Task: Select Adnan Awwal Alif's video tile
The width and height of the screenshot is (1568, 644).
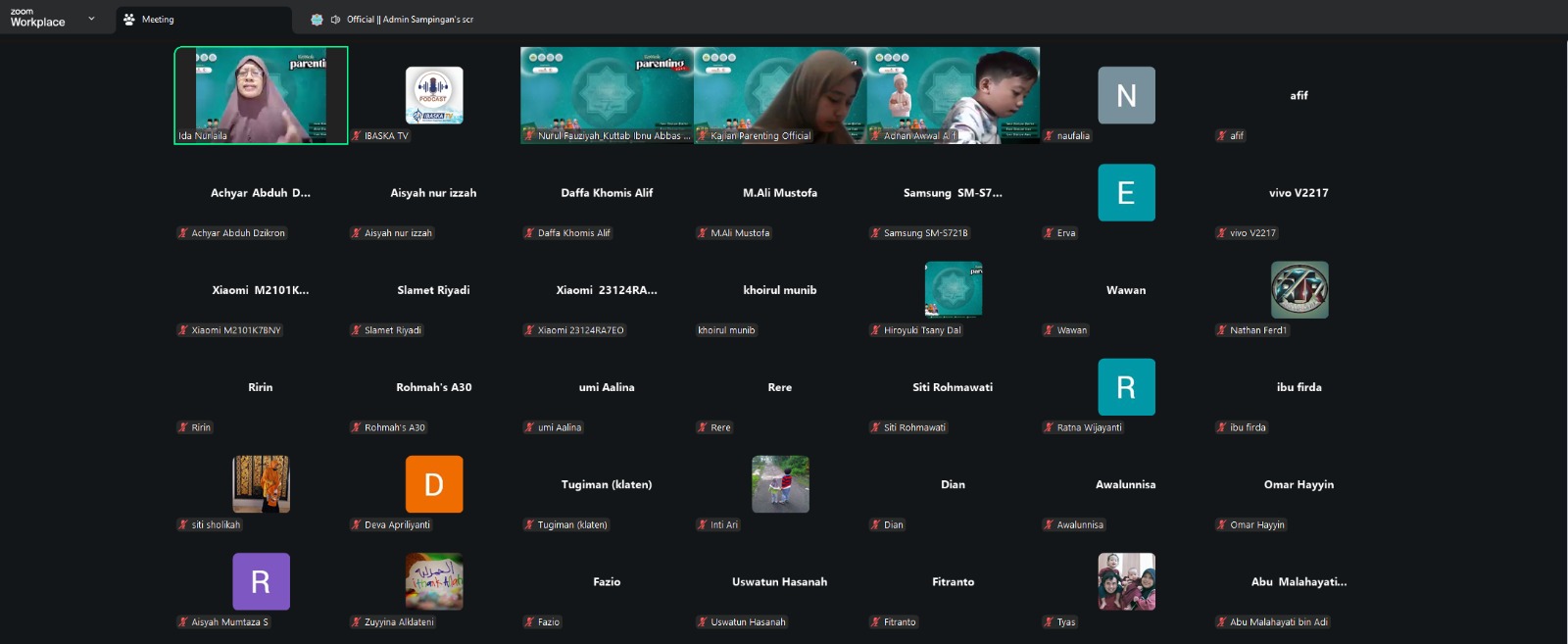Action: tap(953, 95)
